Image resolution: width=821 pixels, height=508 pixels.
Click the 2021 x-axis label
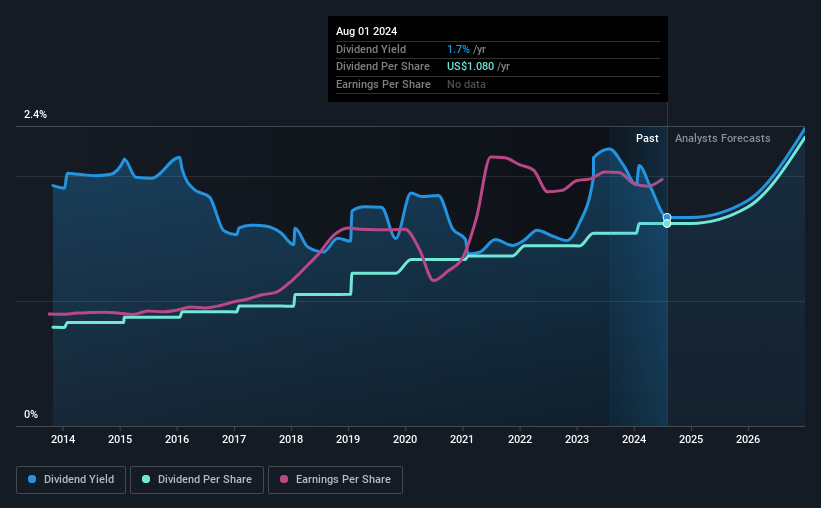(462, 439)
